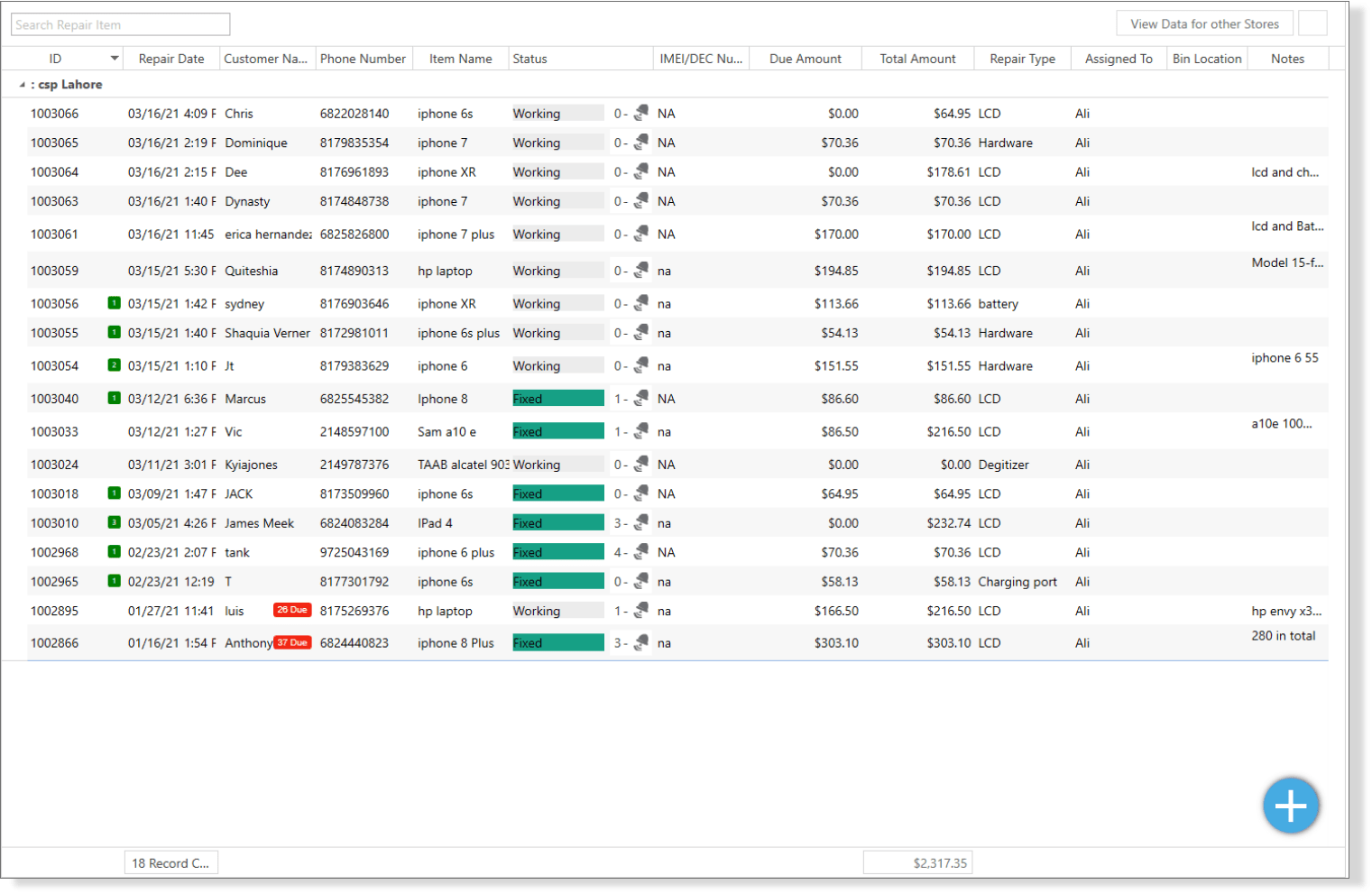1372x894 pixels.
Task: Collapse the csp Lahore group
Action: pos(22,85)
